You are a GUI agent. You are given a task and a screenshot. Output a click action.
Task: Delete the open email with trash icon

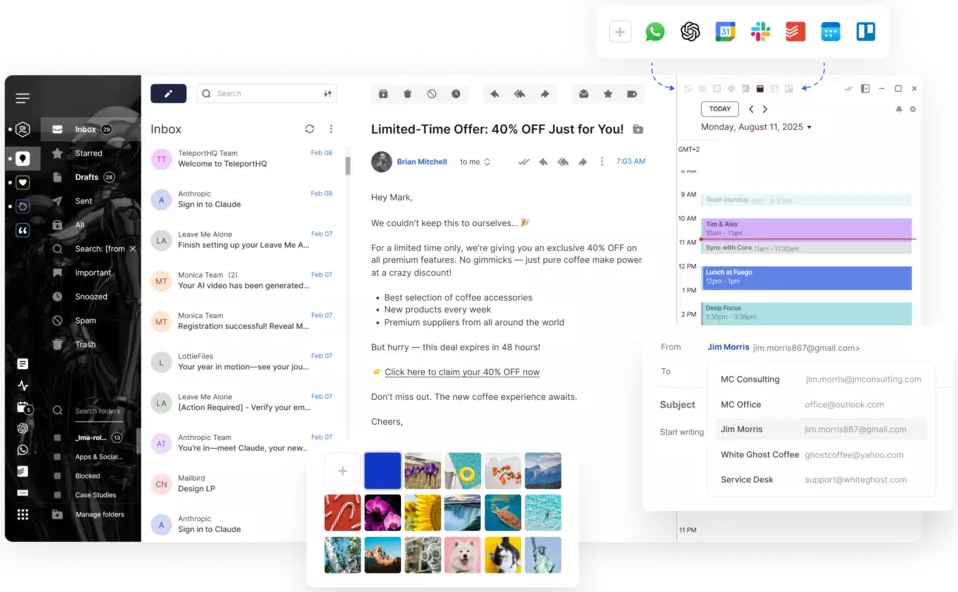click(x=407, y=94)
